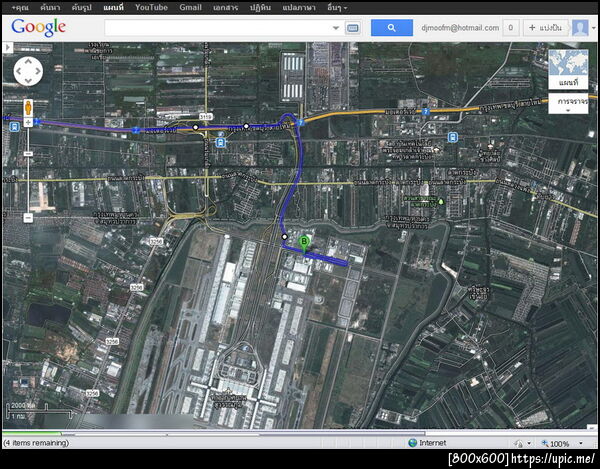Zoom out with the minus button
Viewport: 600px width, 469px height.
click(x=28, y=218)
